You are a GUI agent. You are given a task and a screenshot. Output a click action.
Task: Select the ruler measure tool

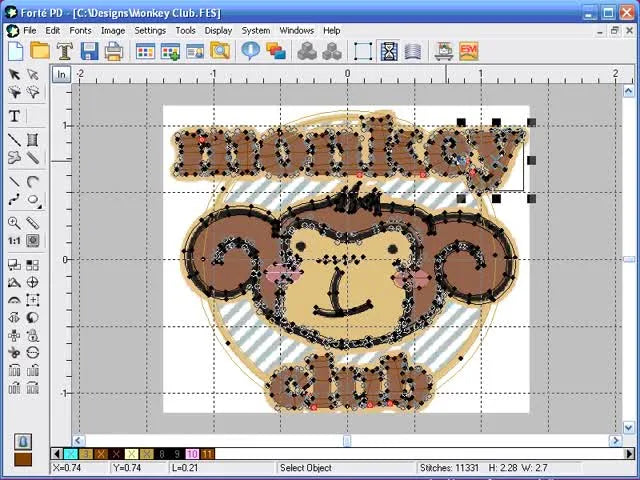click(x=33, y=223)
